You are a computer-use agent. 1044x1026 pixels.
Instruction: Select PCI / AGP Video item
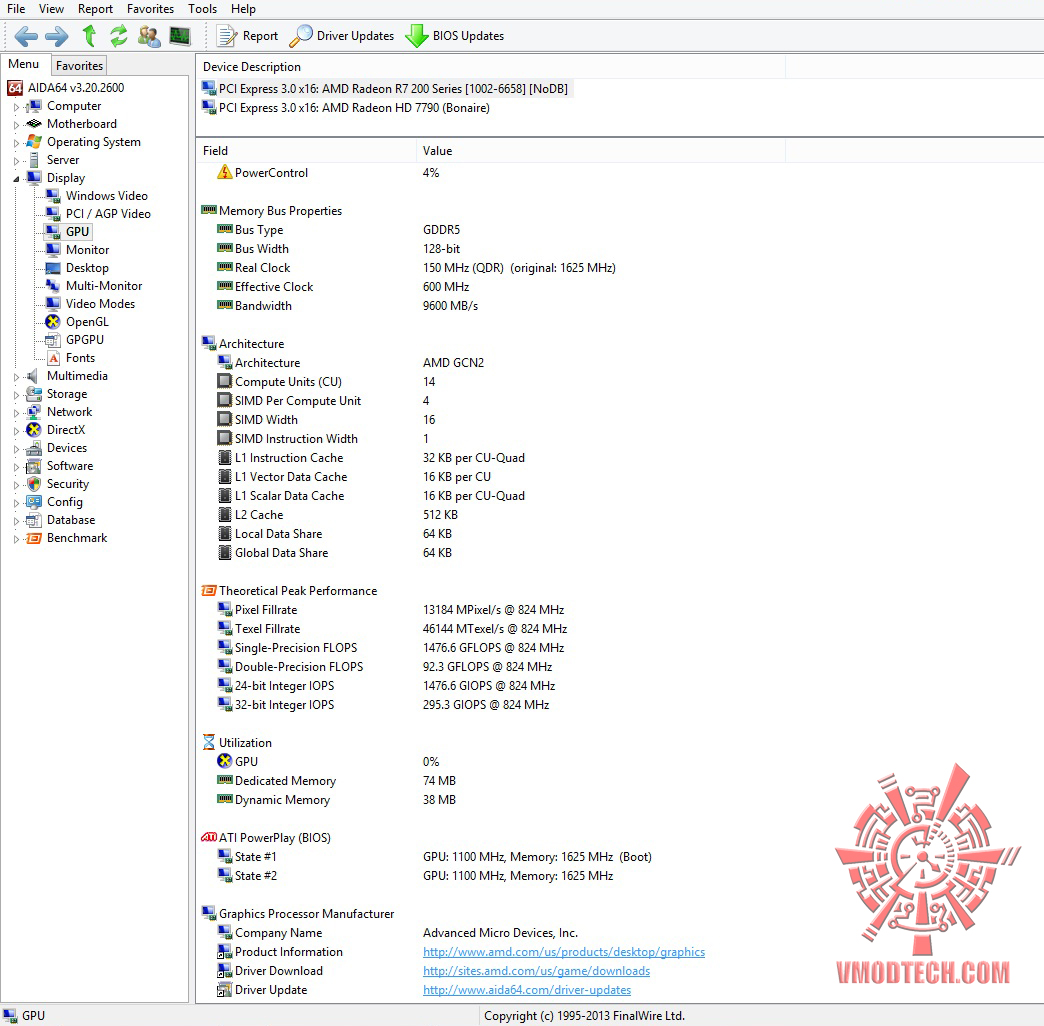[x=99, y=214]
